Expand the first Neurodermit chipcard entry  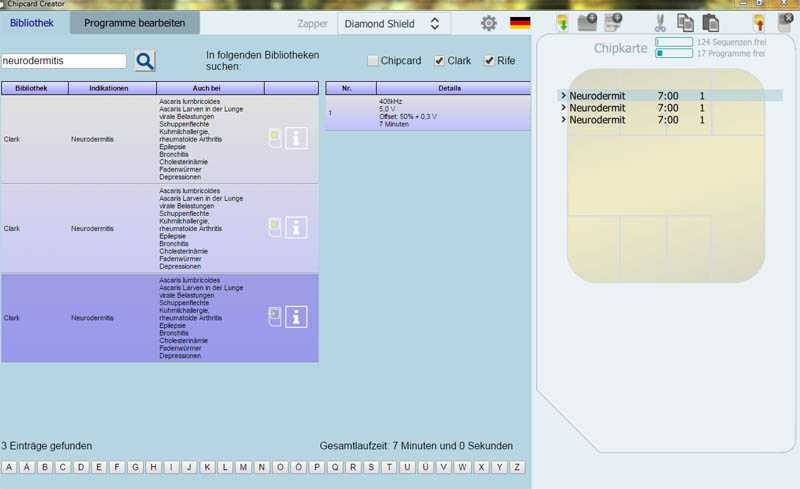(563, 96)
